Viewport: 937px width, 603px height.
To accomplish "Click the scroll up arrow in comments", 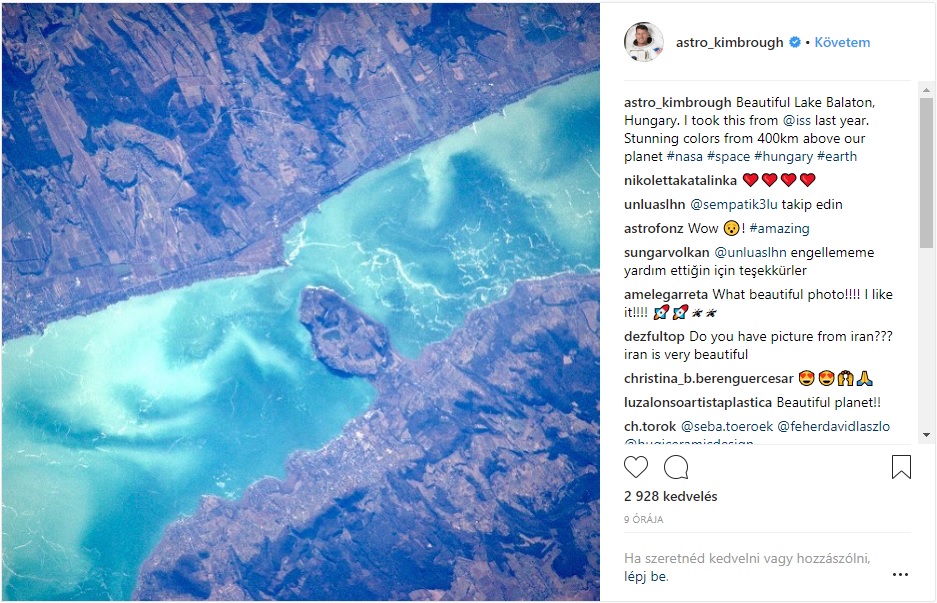I will (926, 90).
